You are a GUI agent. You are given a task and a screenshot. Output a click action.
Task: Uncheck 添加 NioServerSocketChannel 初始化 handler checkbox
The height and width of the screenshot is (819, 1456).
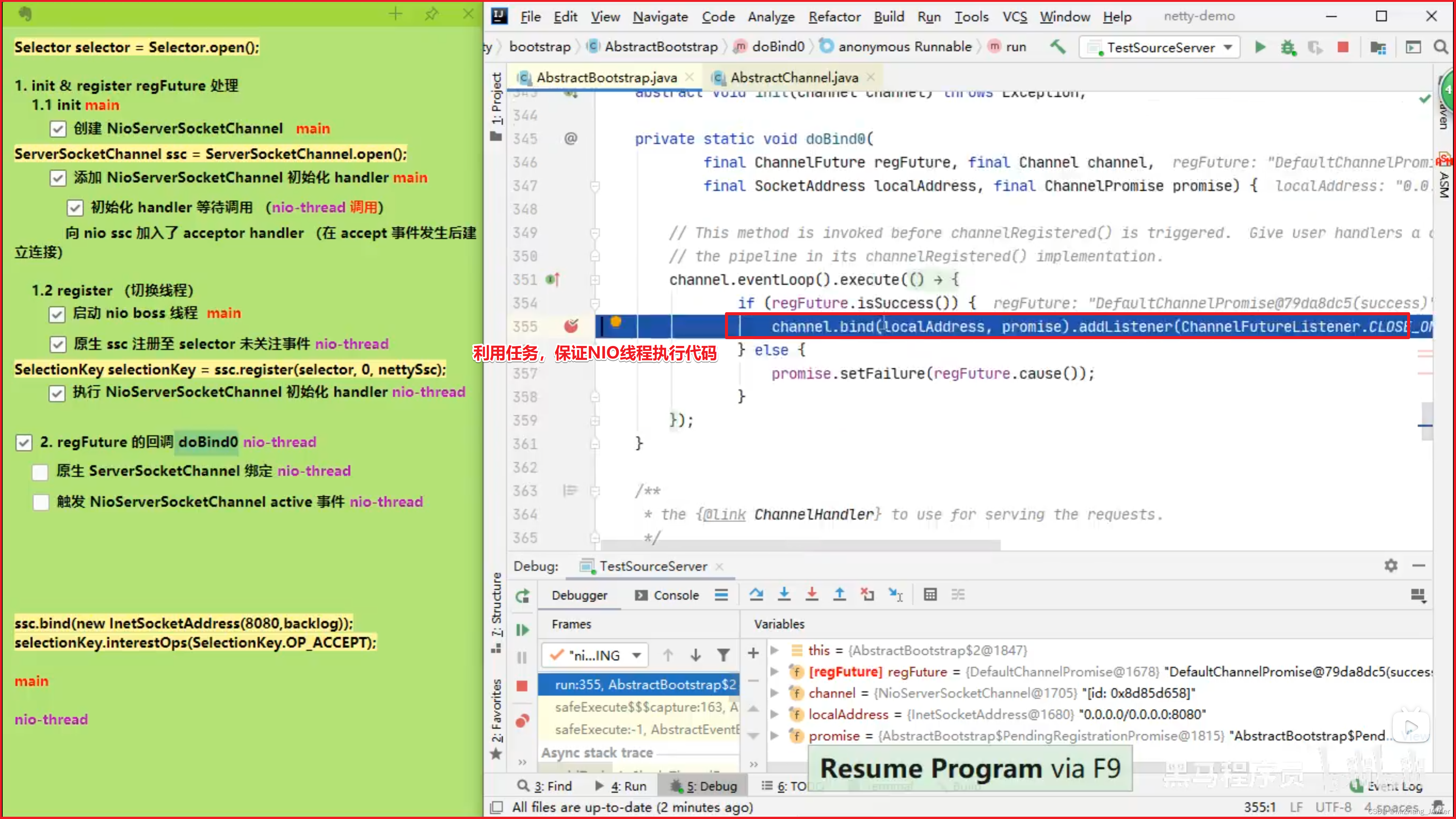pos(58,178)
